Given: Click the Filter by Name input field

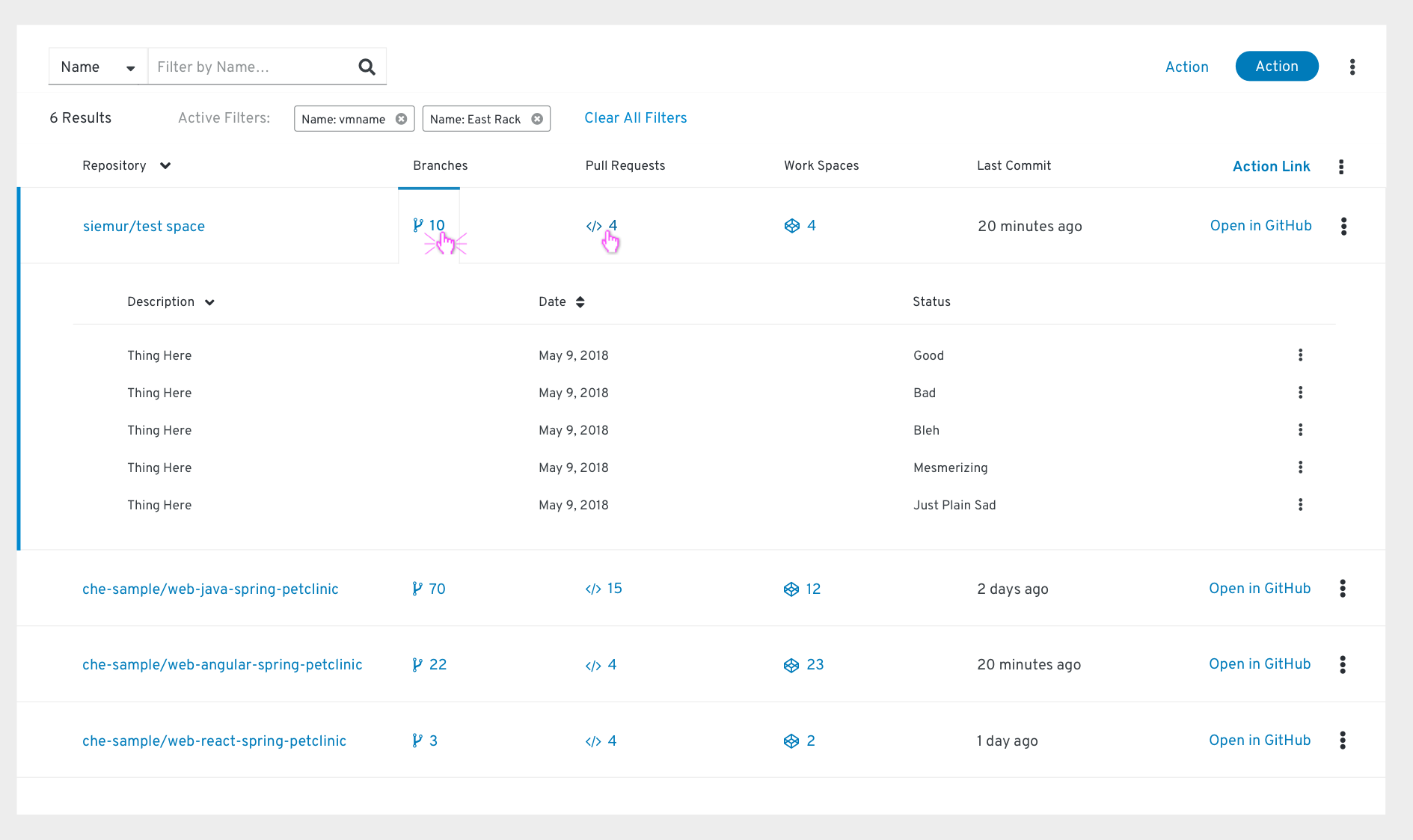Looking at the screenshot, I should click(247, 67).
